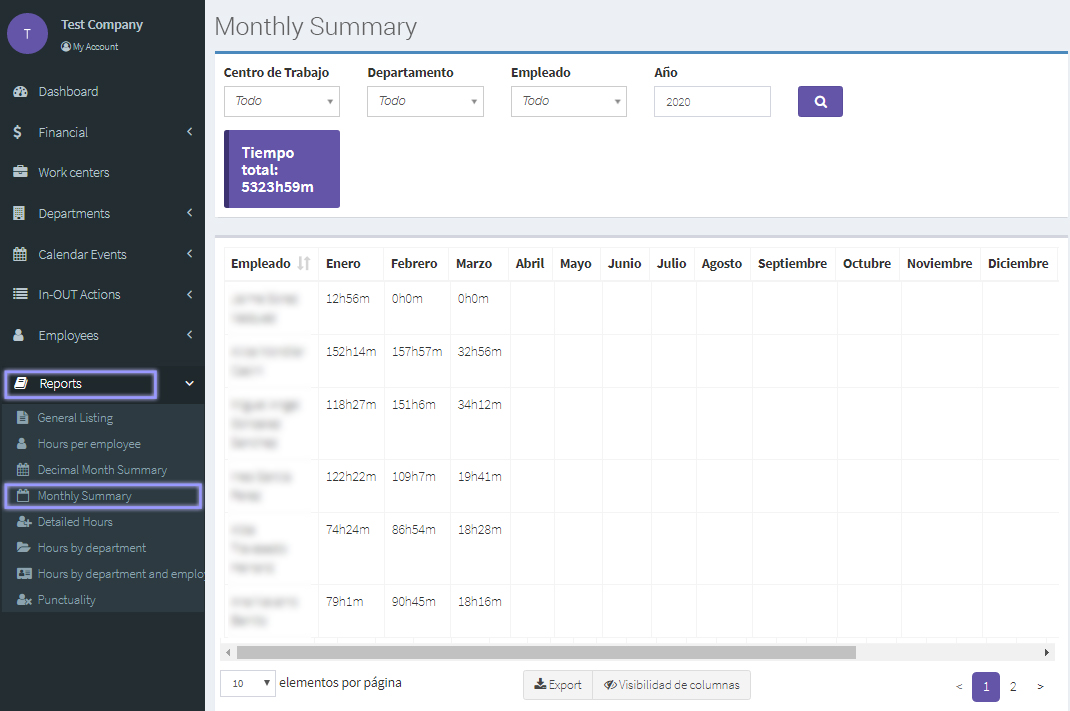
Task: Click the horizontal table scrollbar
Action: tap(546, 652)
